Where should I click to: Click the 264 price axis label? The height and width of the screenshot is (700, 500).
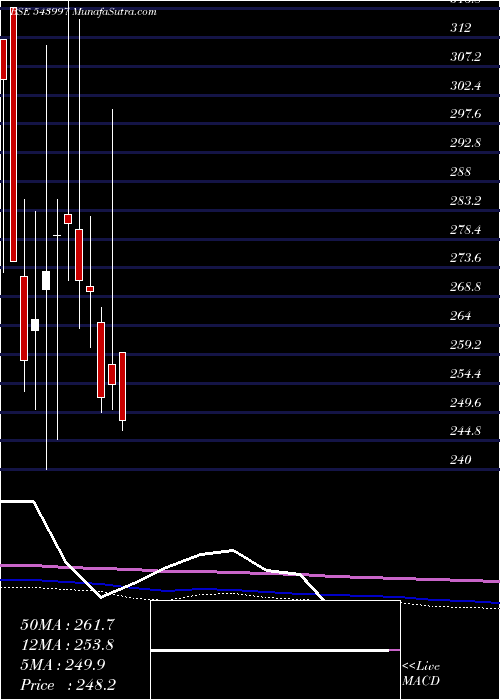[461, 316]
